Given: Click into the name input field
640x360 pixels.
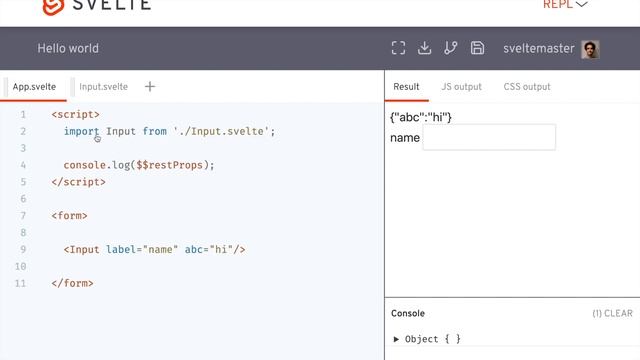Looking at the screenshot, I should [x=489, y=138].
